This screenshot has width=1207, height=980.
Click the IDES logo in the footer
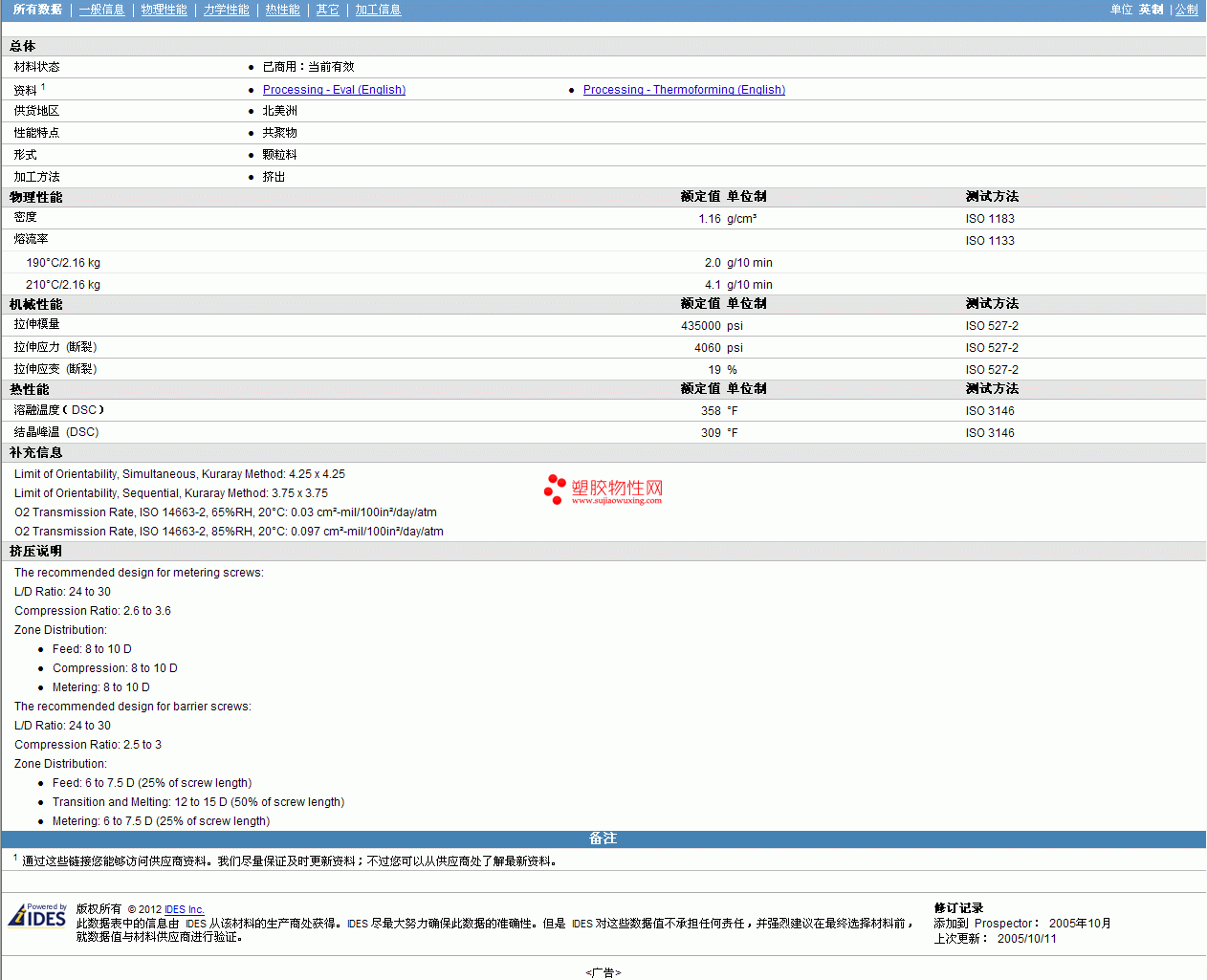(37, 916)
